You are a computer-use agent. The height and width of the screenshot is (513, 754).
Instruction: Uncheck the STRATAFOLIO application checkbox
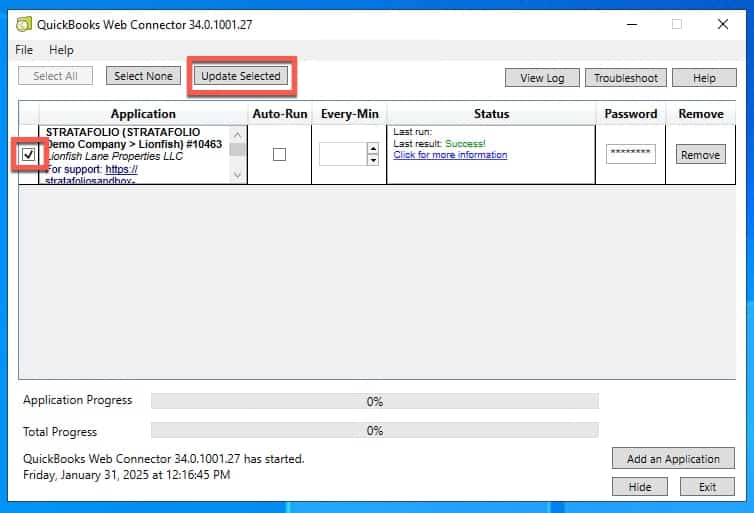(29, 154)
